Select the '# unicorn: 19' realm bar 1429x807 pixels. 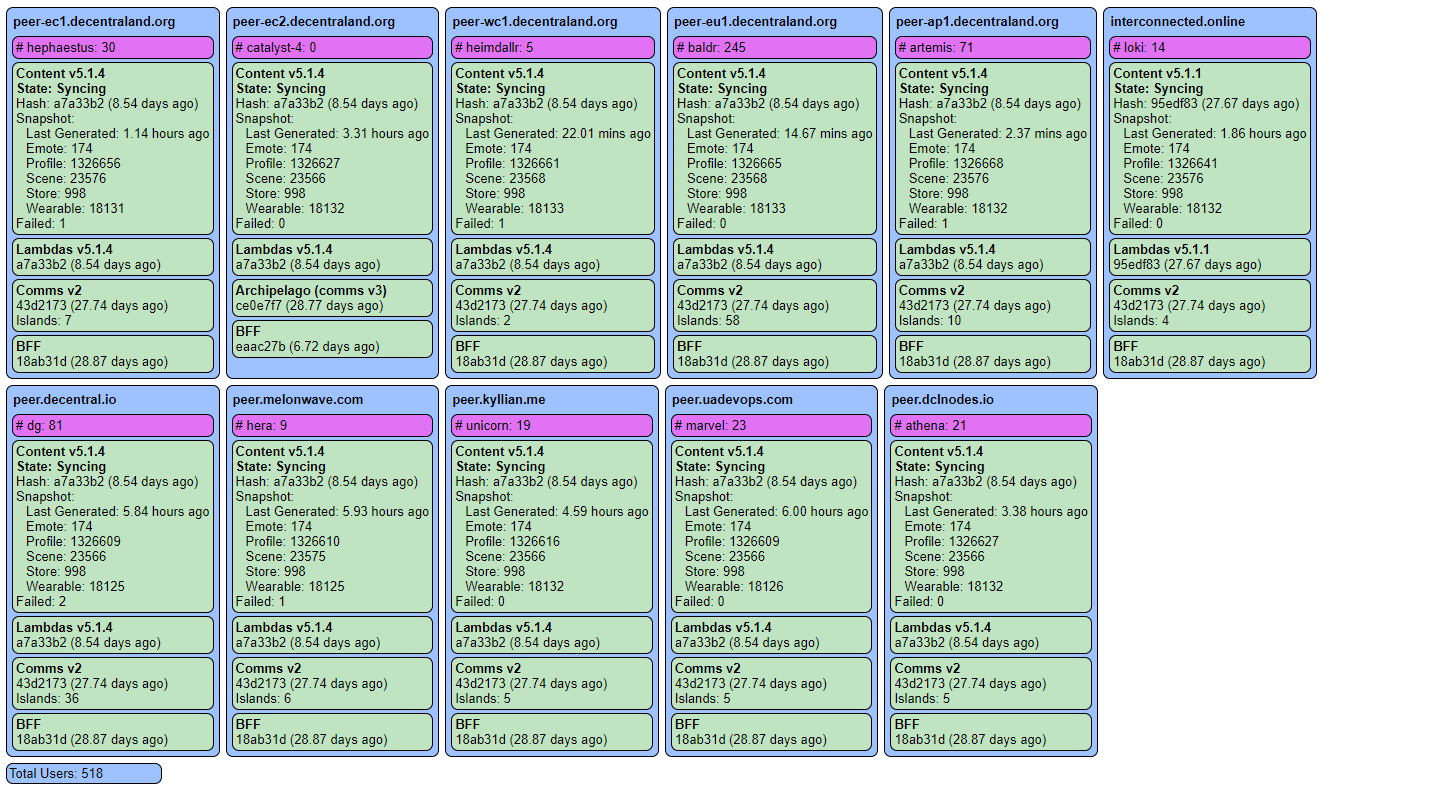click(x=553, y=425)
